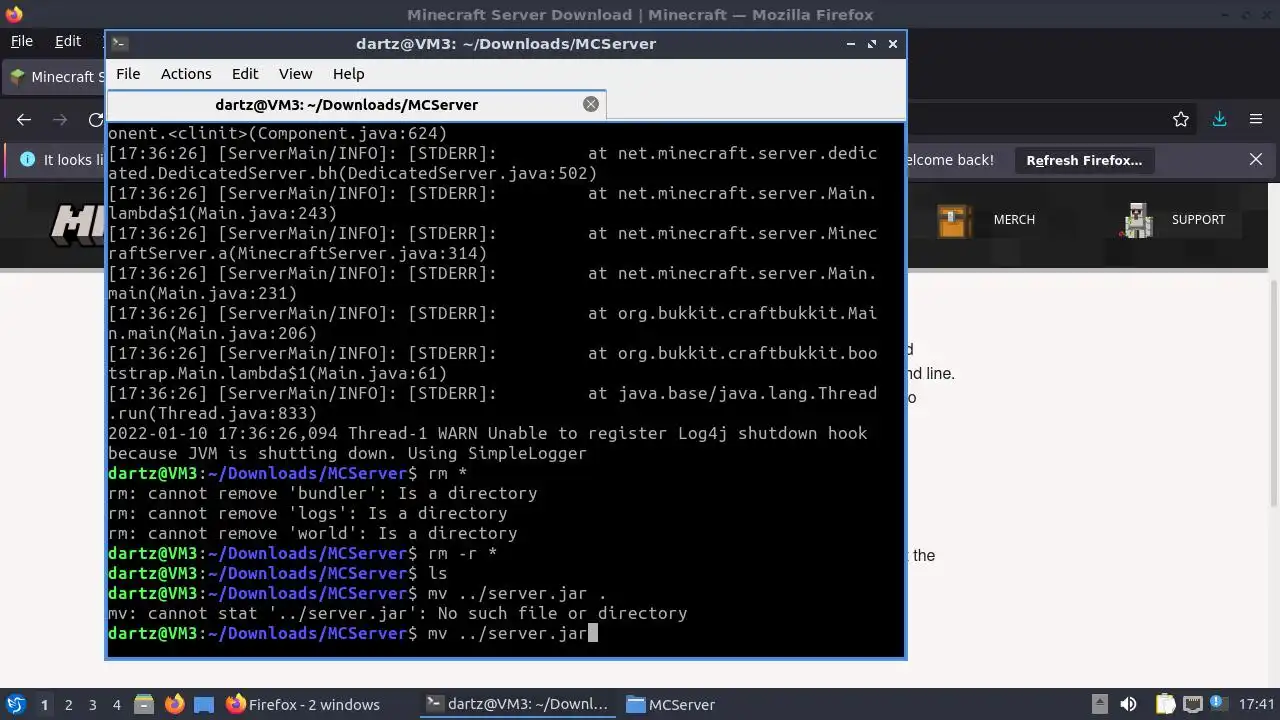1280x720 pixels.
Task: Open the Firefox hamburger menu
Action: pos(1256,119)
